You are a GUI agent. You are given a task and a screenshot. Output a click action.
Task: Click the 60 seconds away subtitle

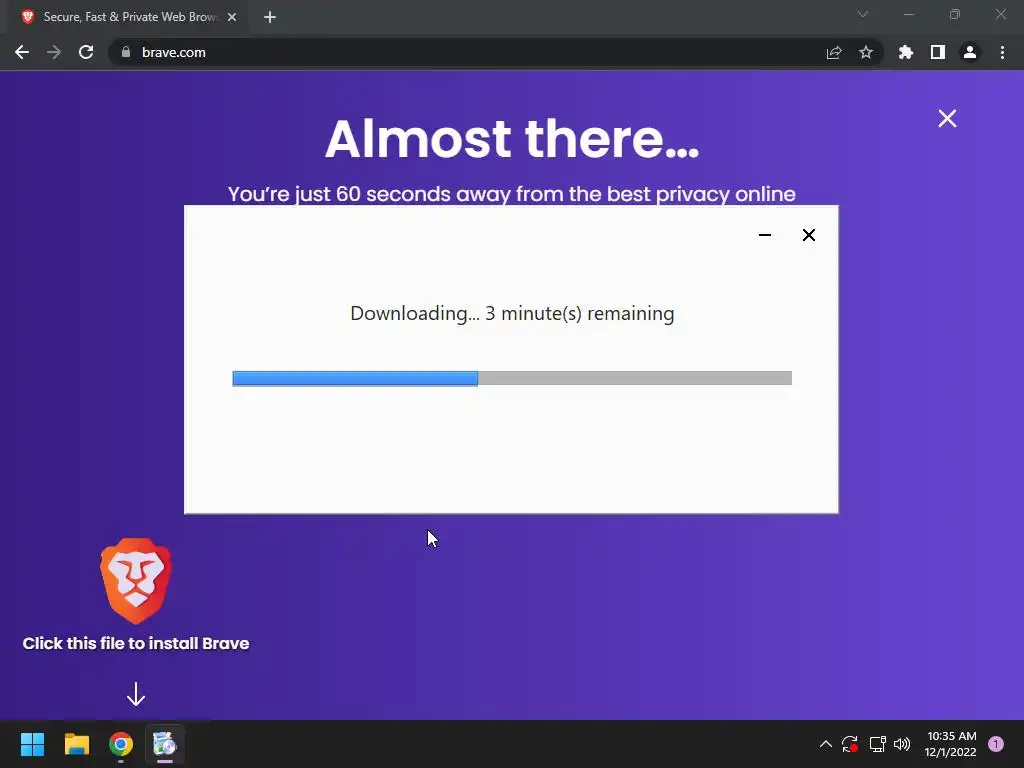(x=512, y=194)
